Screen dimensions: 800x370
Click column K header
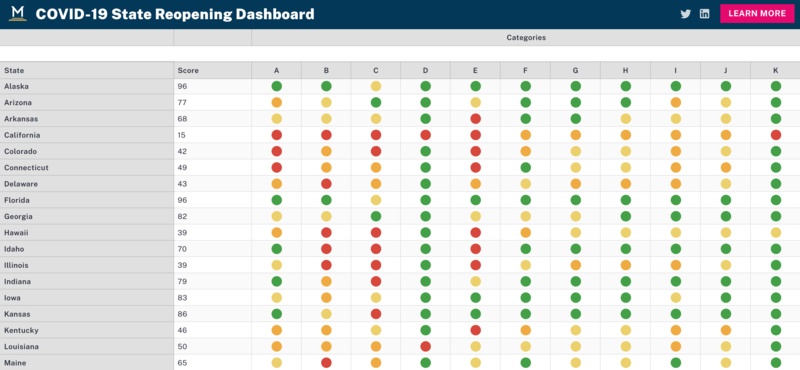[776, 70]
